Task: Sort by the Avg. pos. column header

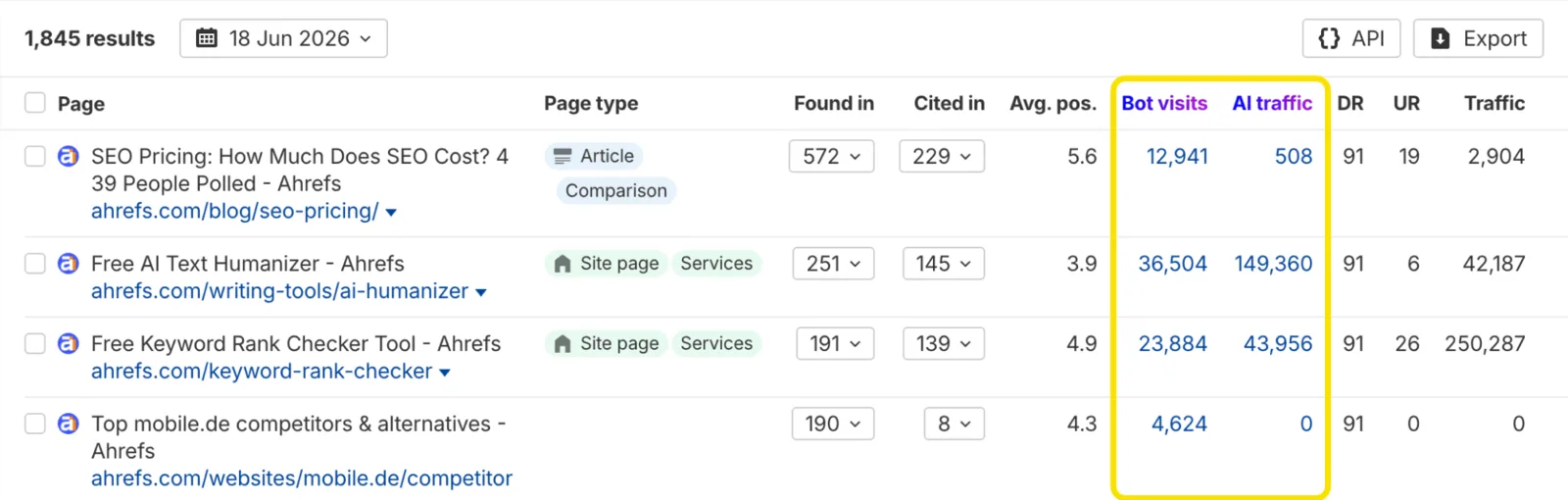Action: 1053,103
